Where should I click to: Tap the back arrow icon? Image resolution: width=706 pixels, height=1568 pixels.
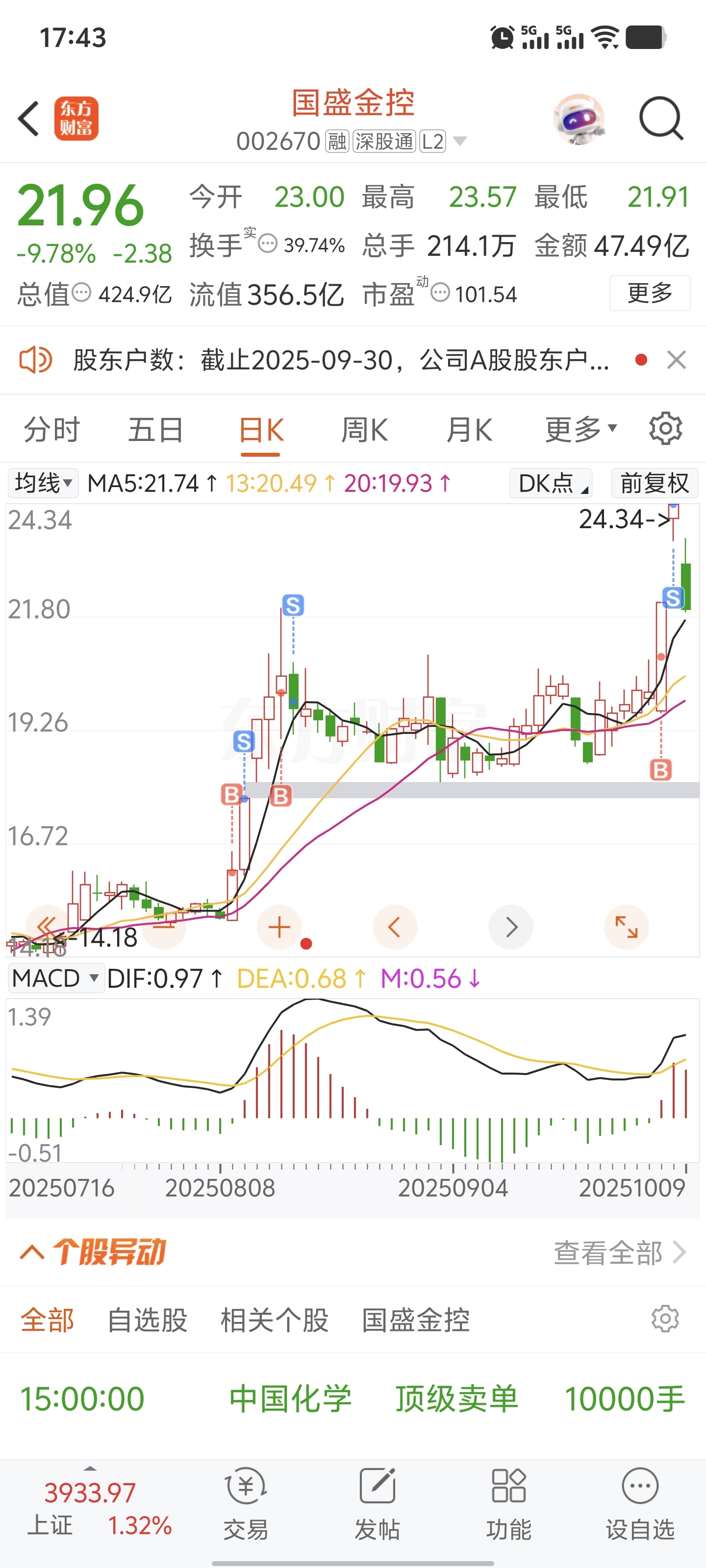pyautogui.click(x=28, y=119)
